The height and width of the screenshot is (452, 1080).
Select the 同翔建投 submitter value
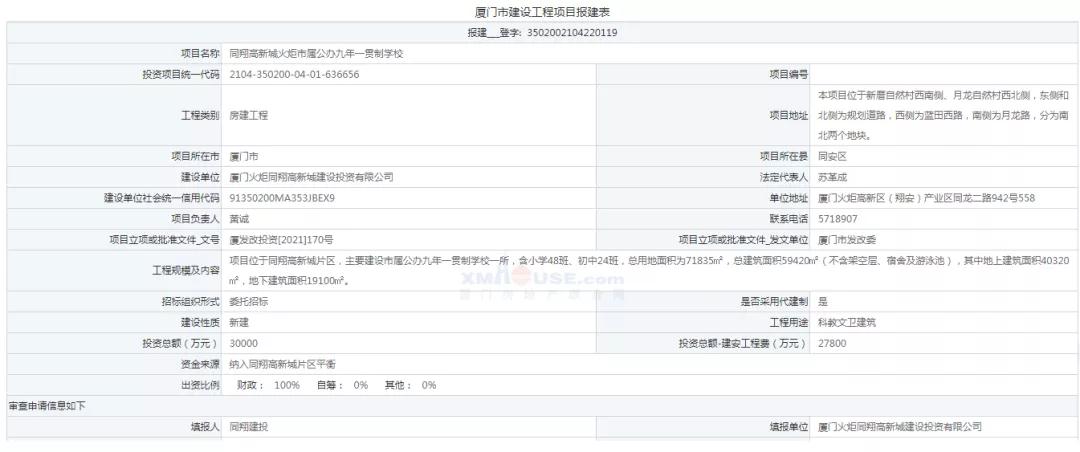tap(248, 426)
